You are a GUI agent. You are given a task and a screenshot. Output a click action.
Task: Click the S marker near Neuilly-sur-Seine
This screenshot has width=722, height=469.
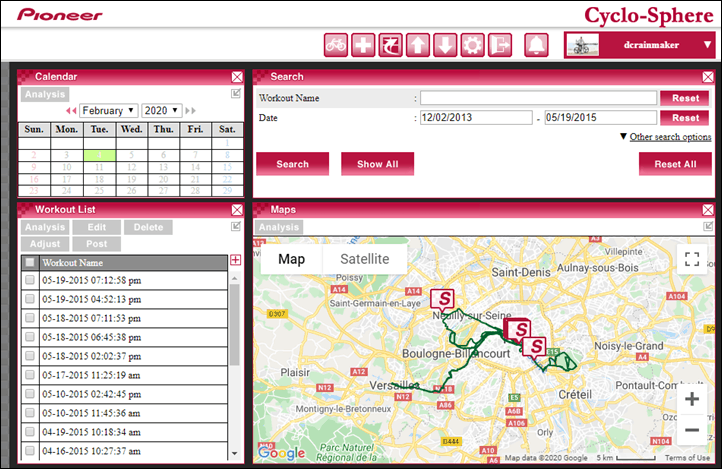(x=443, y=300)
